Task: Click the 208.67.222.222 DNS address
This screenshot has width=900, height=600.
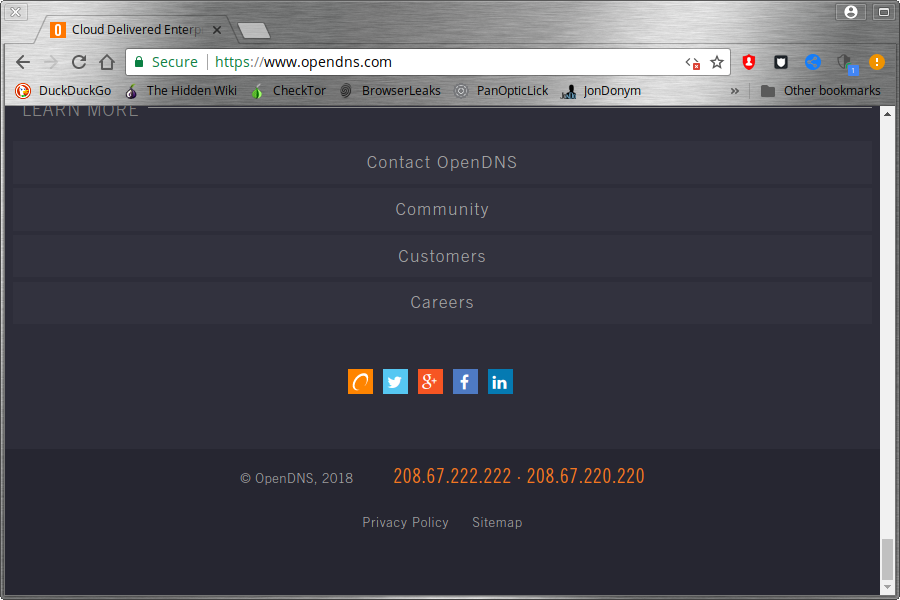Action: tap(452, 476)
